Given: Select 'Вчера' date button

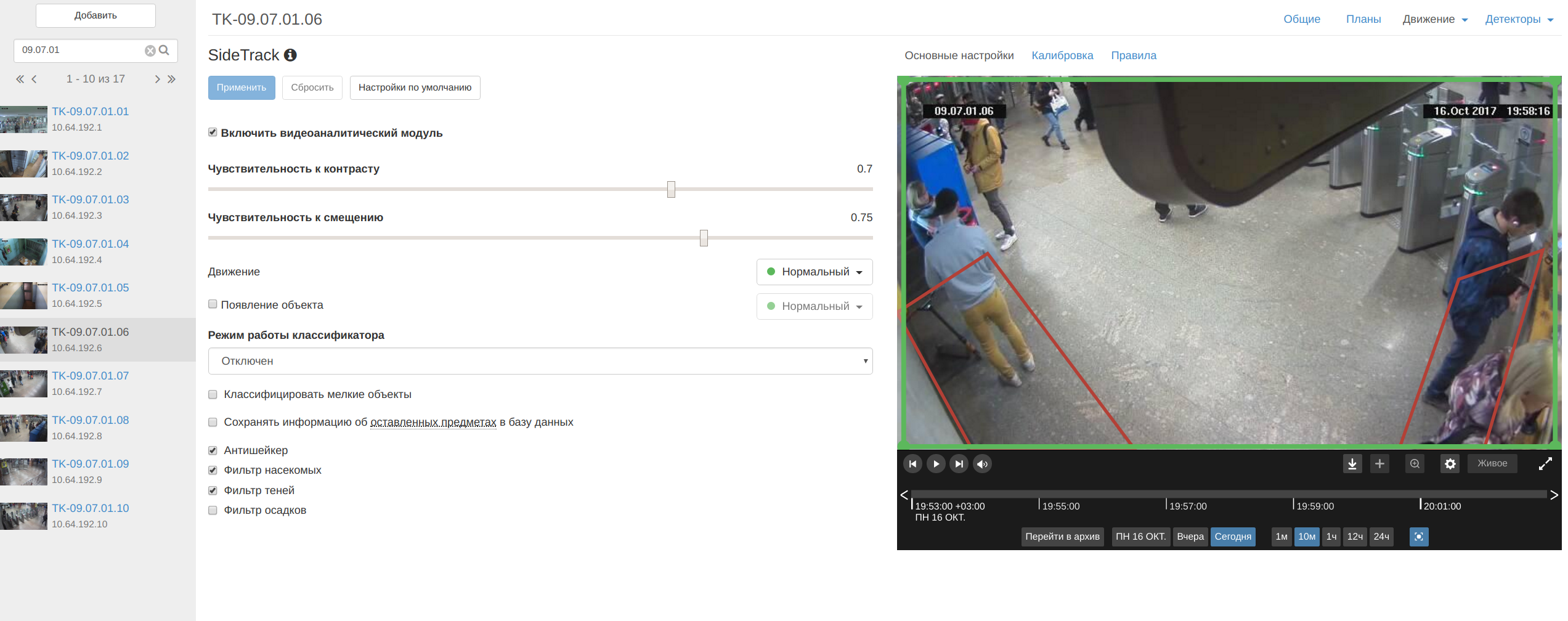Looking at the screenshot, I should coord(1190,537).
